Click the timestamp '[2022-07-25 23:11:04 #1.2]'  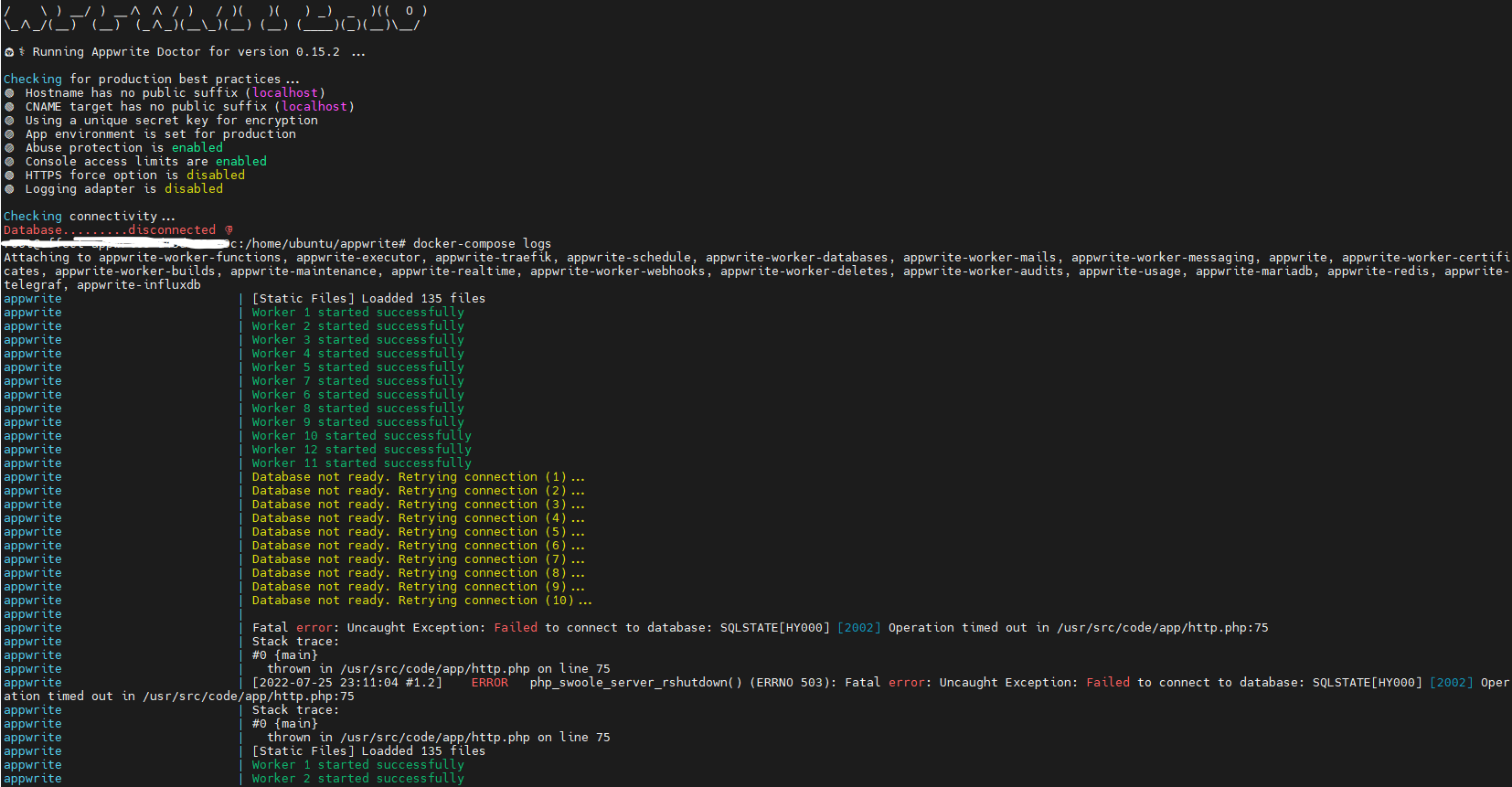pos(347,683)
